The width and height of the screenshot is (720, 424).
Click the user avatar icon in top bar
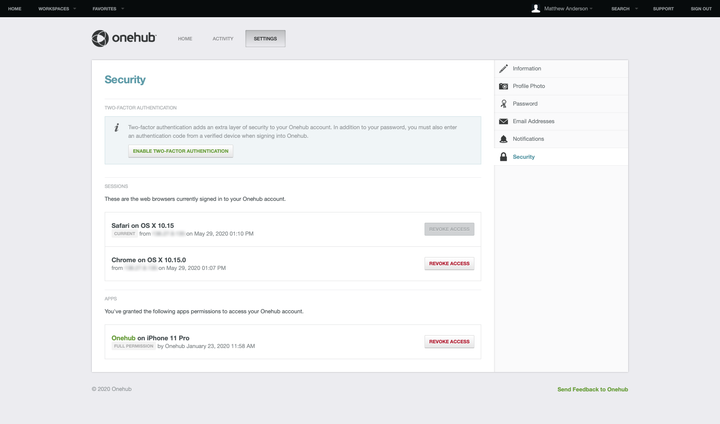point(535,8)
